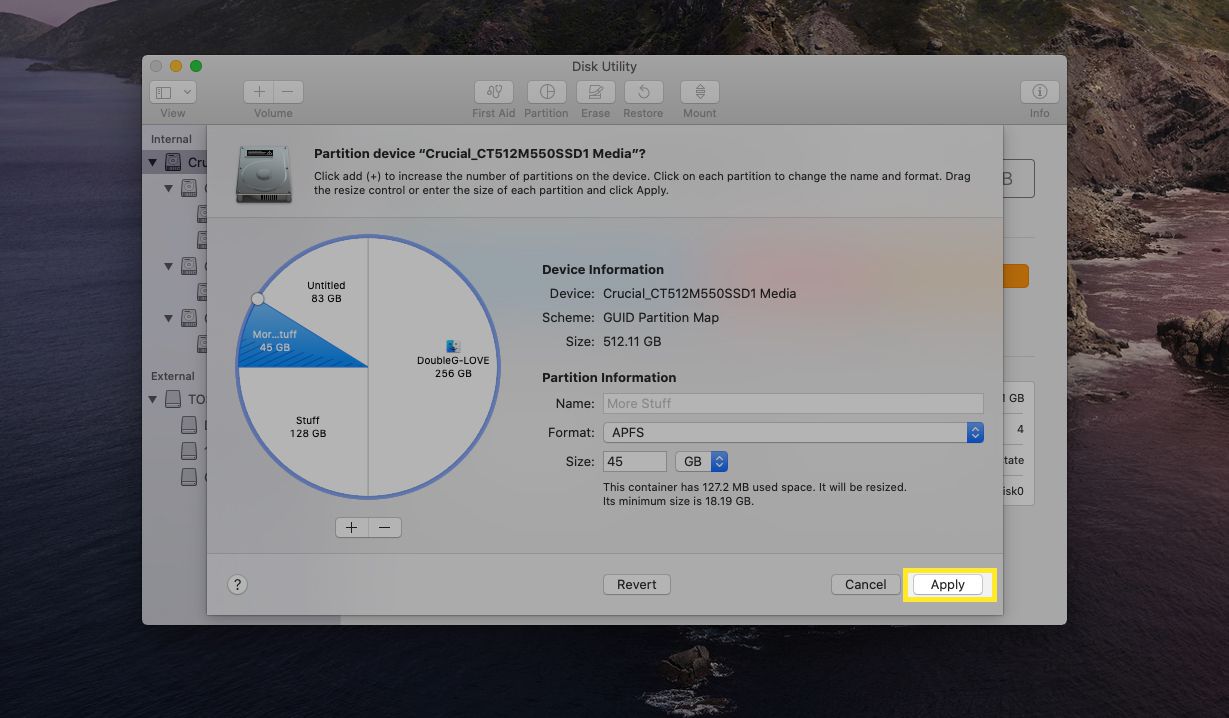Click the Apply button

tap(947, 585)
